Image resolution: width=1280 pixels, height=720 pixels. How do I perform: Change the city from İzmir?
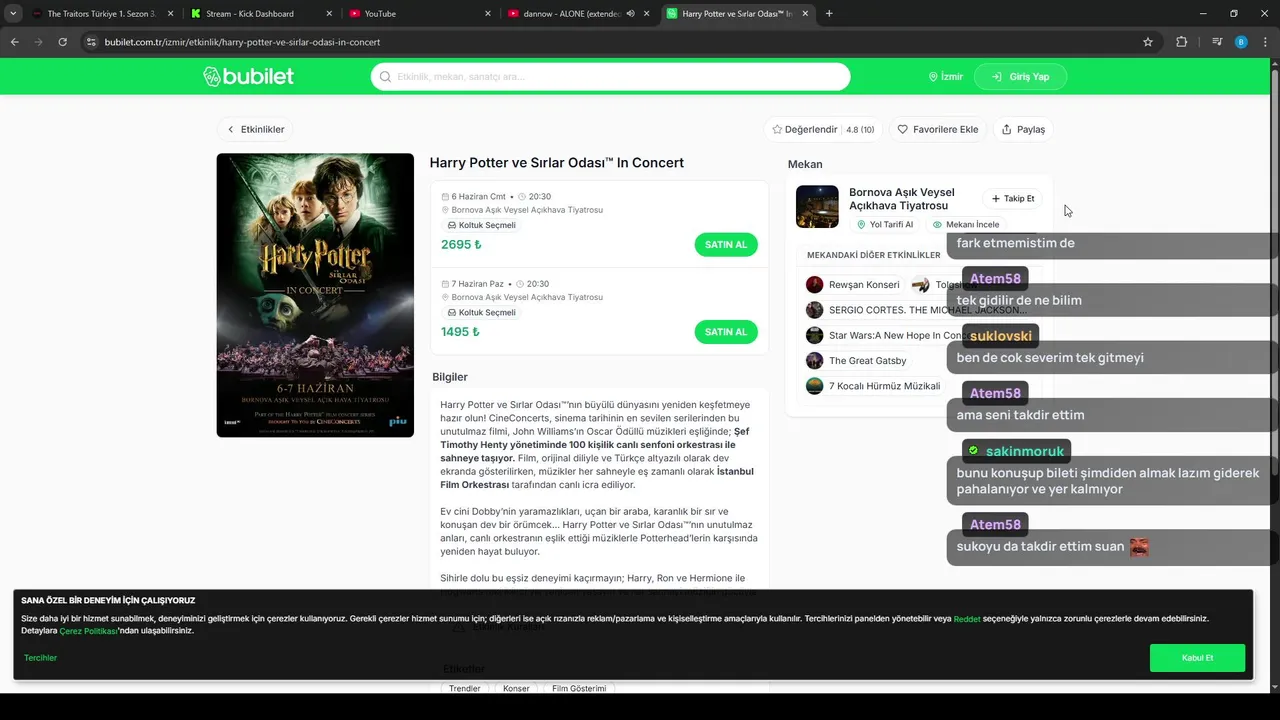tap(946, 77)
